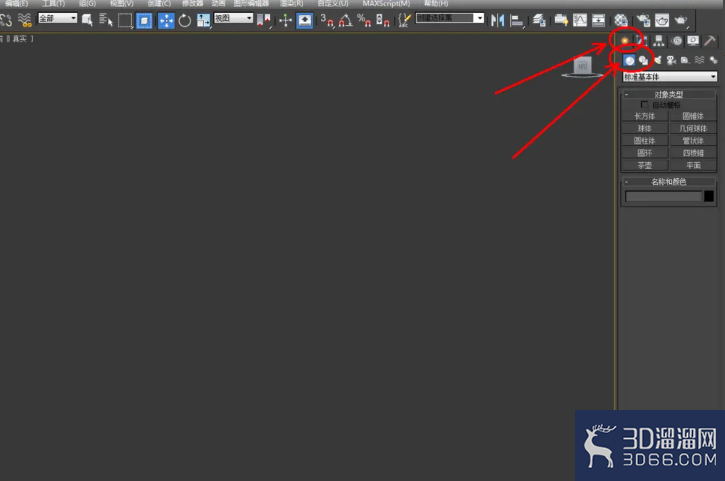Screen dimensions: 725x481
Task: Click the Mirror tool icon
Action: coord(498,20)
